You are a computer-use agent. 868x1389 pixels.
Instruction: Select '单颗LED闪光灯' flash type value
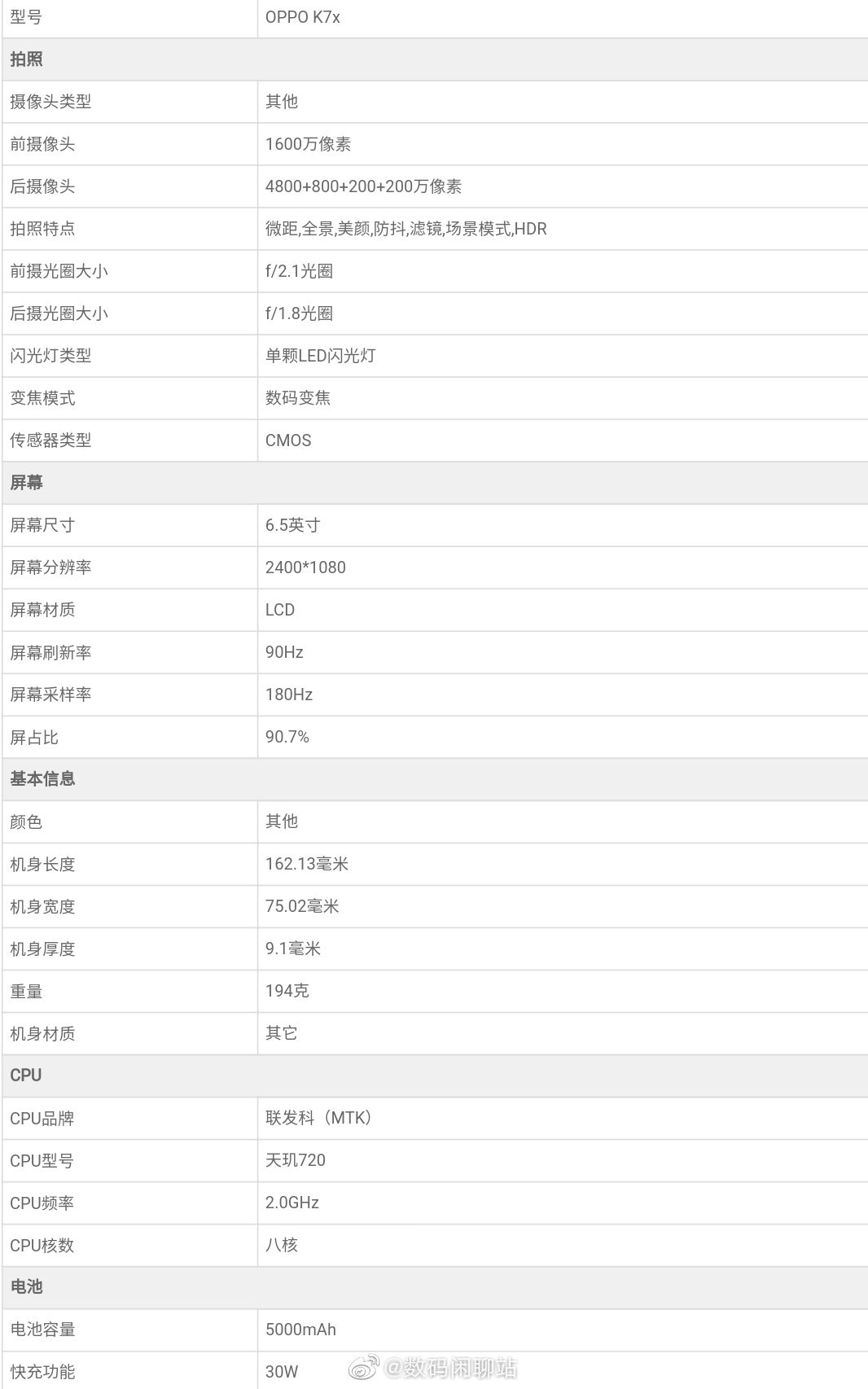tap(320, 356)
